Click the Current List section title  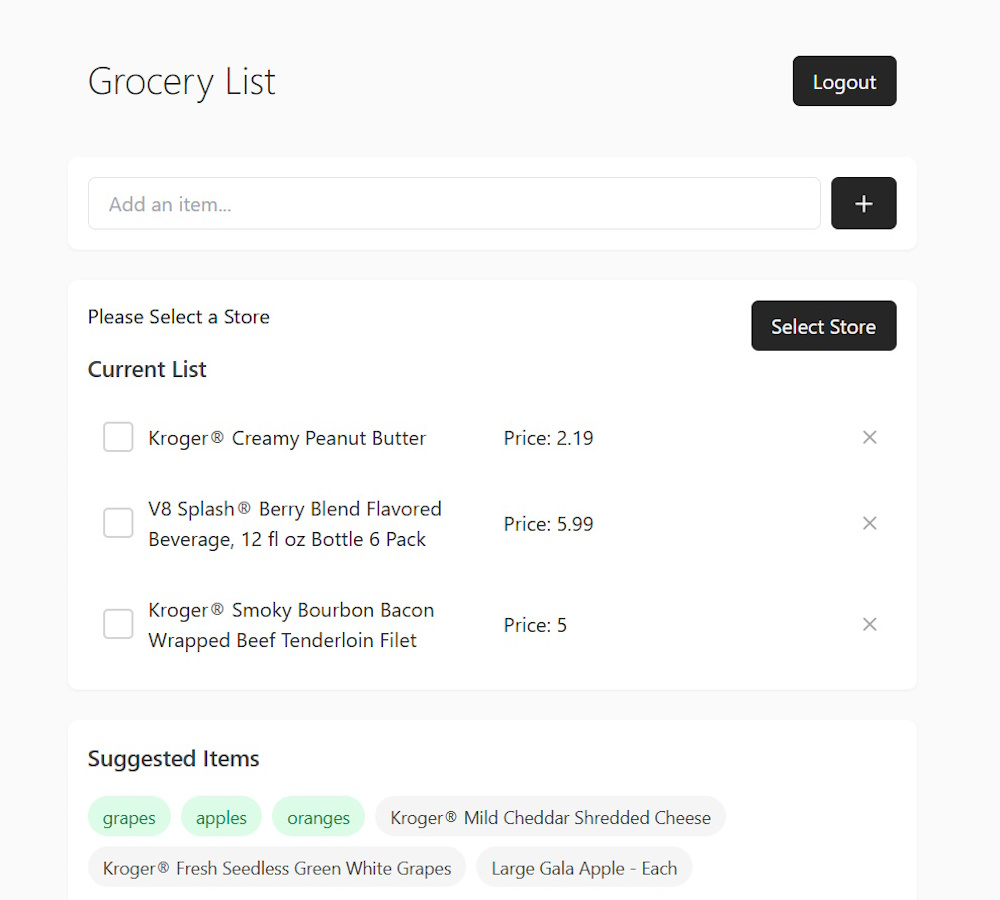point(147,369)
